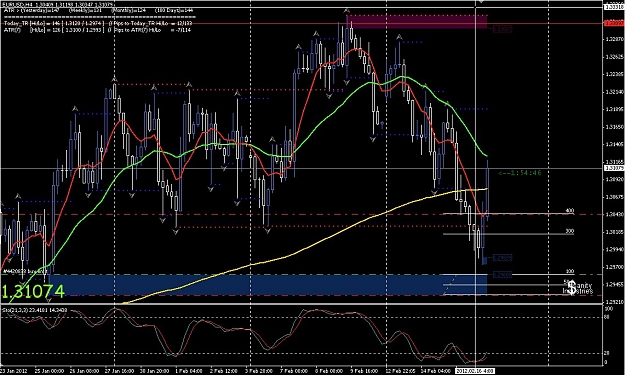Click the 25 Jan 00:00 time axis label
Image resolution: width=625 pixels, height=375 pixels.
[x=49, y=371]
